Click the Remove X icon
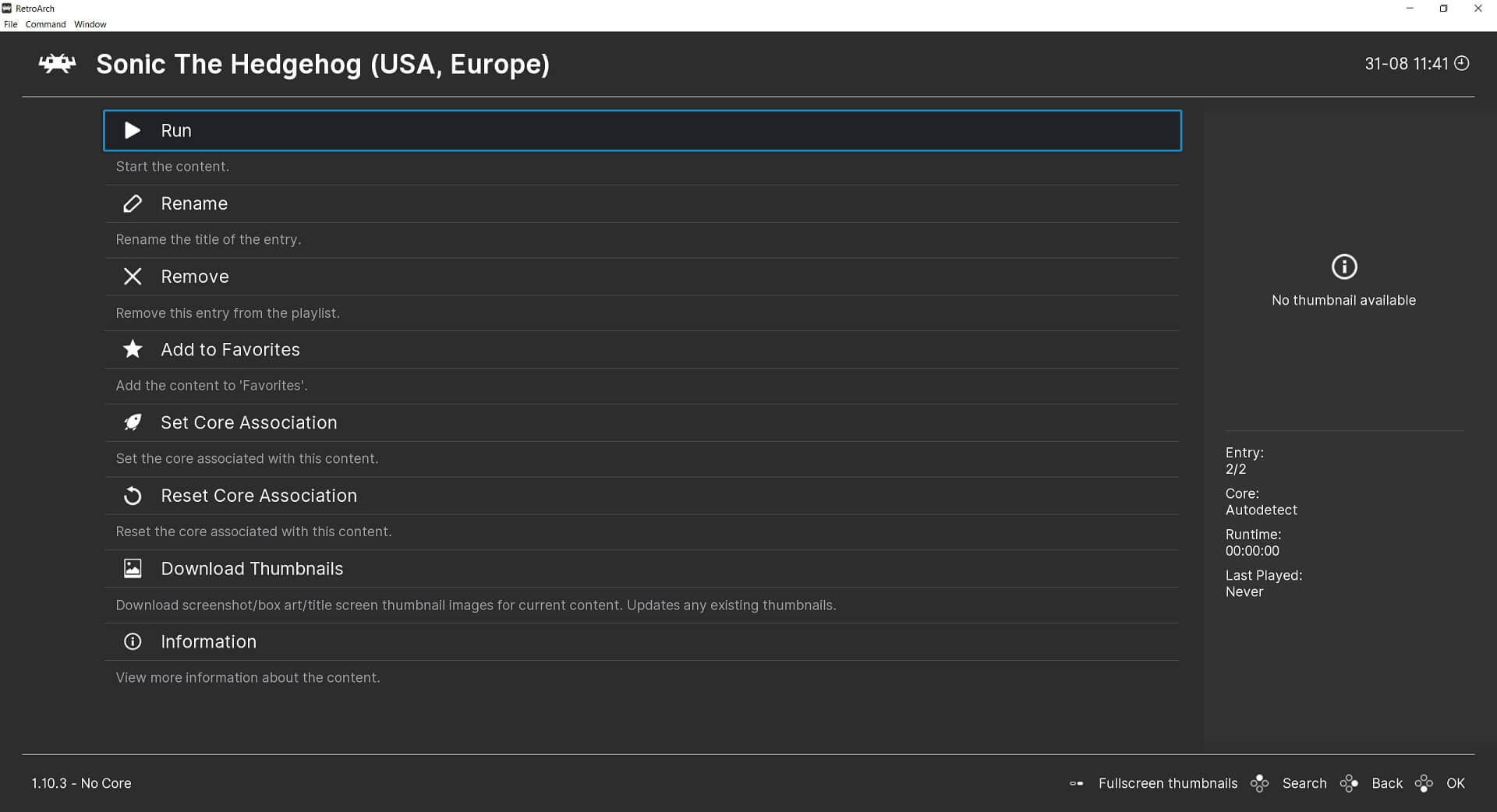 pyautogui.click(x=133, y=277)
